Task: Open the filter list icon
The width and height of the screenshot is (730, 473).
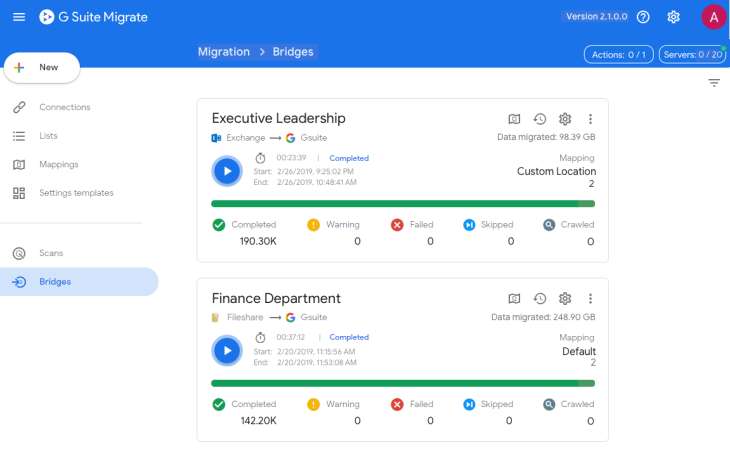Action: click(714, 83)
